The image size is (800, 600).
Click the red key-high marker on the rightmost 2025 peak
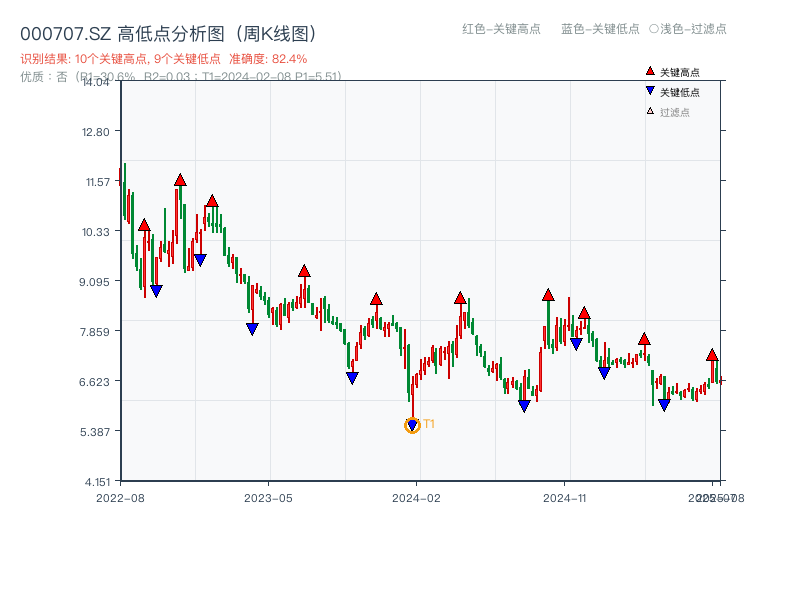711,354
